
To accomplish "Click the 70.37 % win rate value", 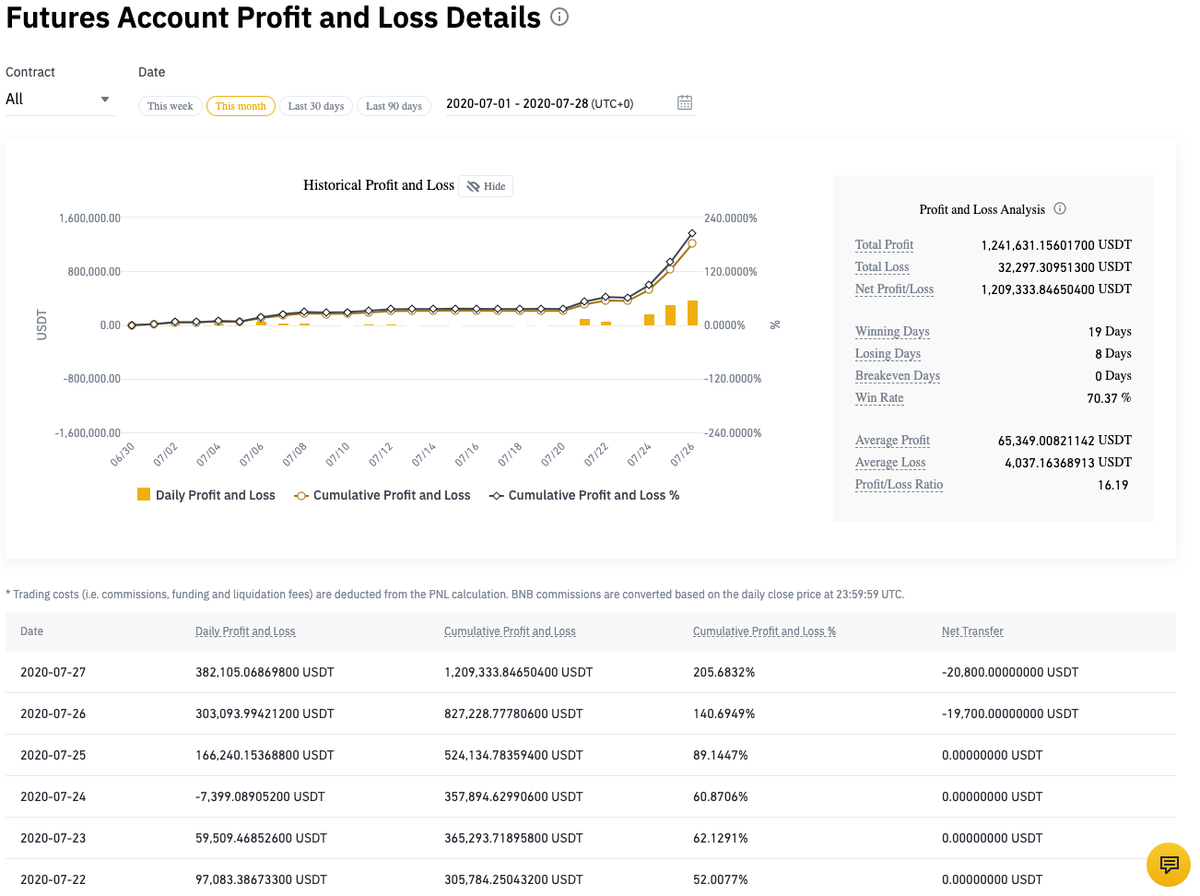I will click(1110, 398).
